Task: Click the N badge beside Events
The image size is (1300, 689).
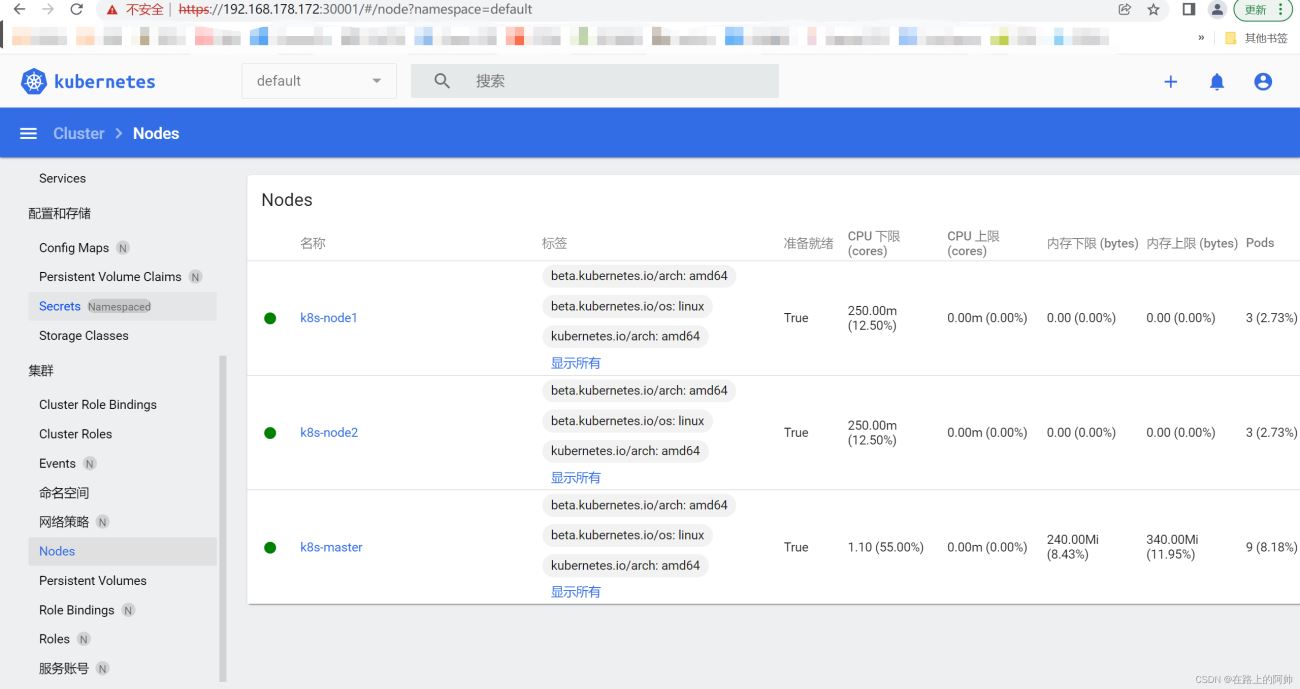Action: click(x=90, y=464)
